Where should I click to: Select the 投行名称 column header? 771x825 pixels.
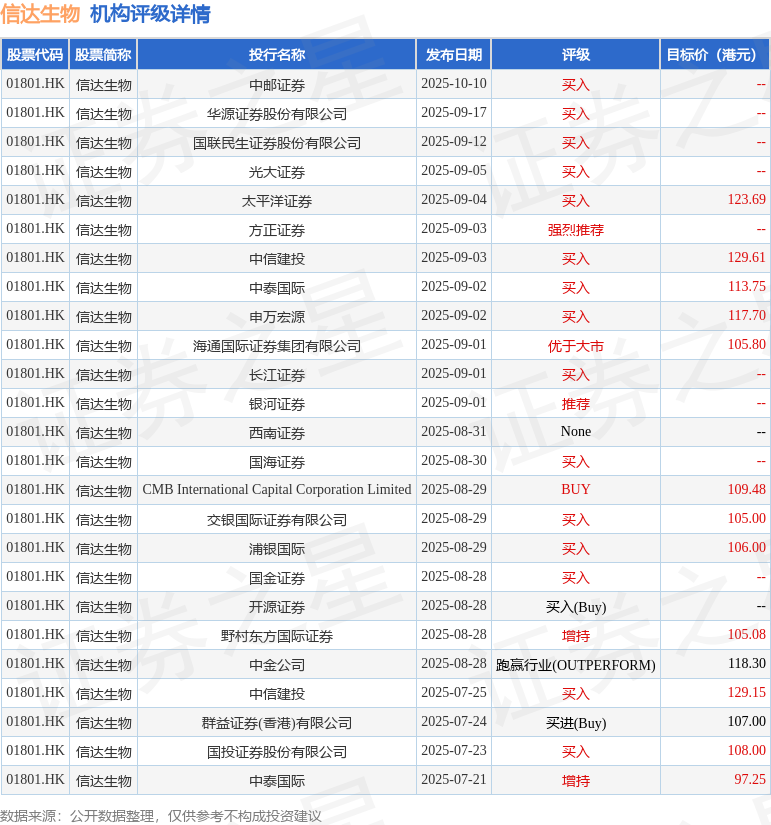(277, 55)
